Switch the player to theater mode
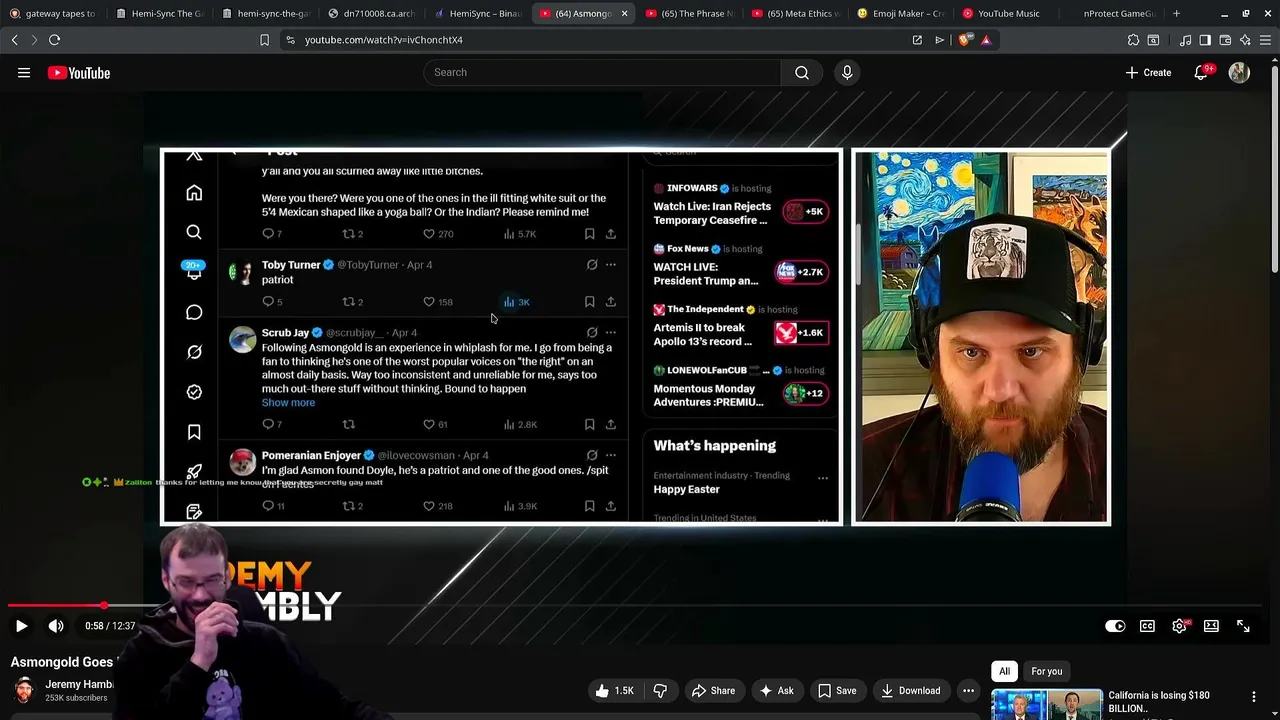This screenshot has width=1280, height=720. [x=1211, y=626]
